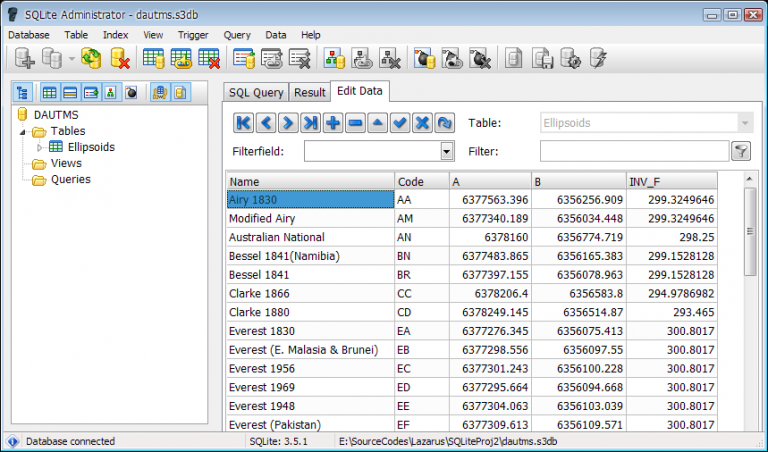This screenshot has width=768, height=452.
Task: Click the edit record up-arrow button
Action: tap(378, 123)
